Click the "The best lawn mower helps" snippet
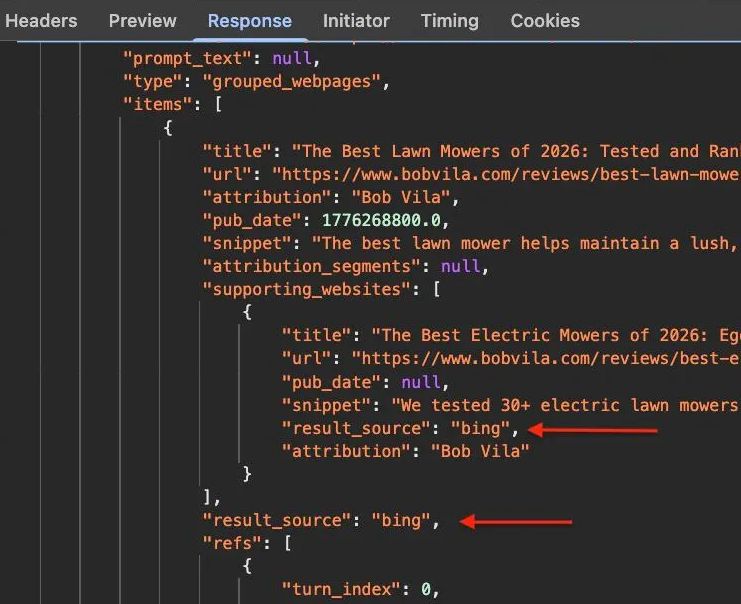Image resolution: width=741 pixels, height=604 pixels. [526, 243]
